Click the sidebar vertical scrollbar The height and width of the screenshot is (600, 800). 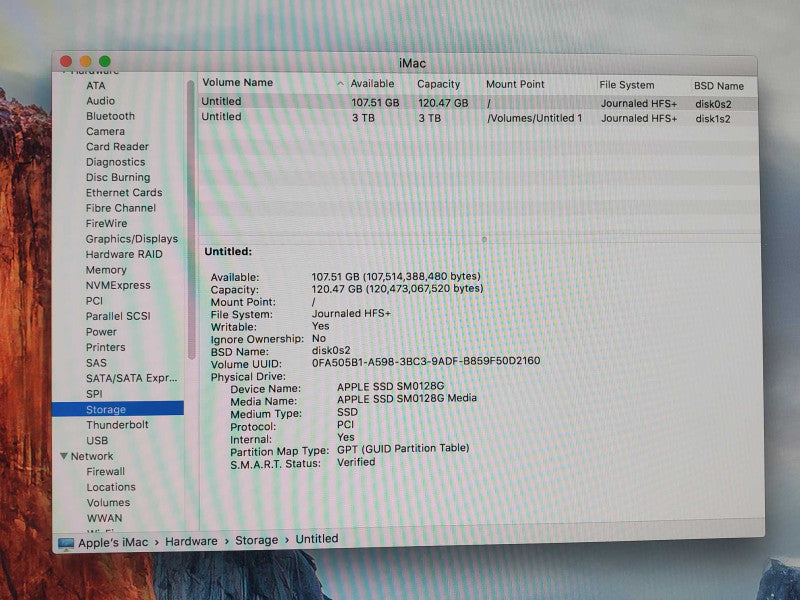pyautogui.click(x=191, y=219)
